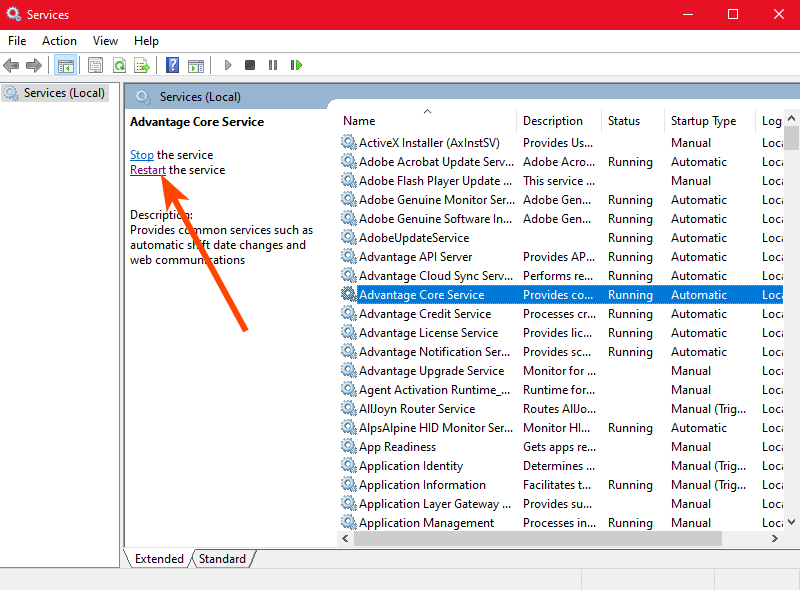Click gear icon of Advantage Upgrade Service
800x590 pixels.
click(348, 371)
